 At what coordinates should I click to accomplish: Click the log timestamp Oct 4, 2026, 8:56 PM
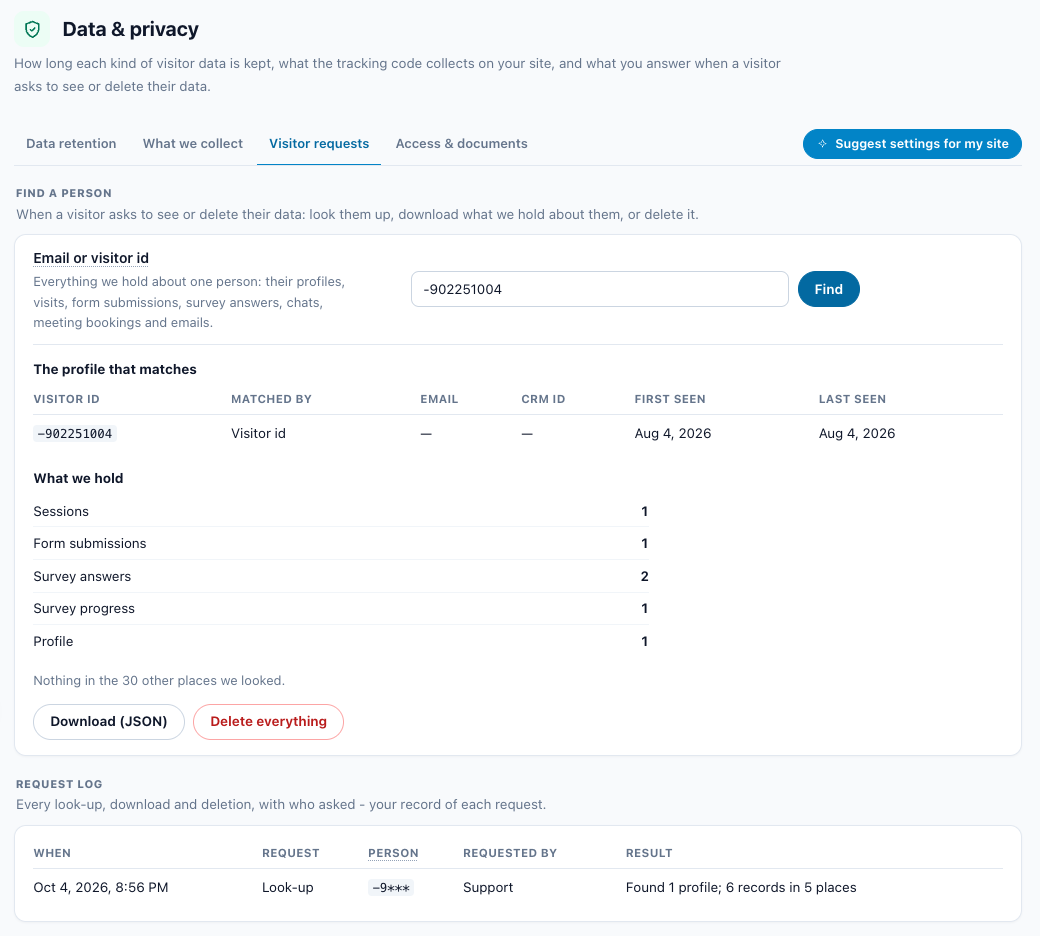pos(101,888)
